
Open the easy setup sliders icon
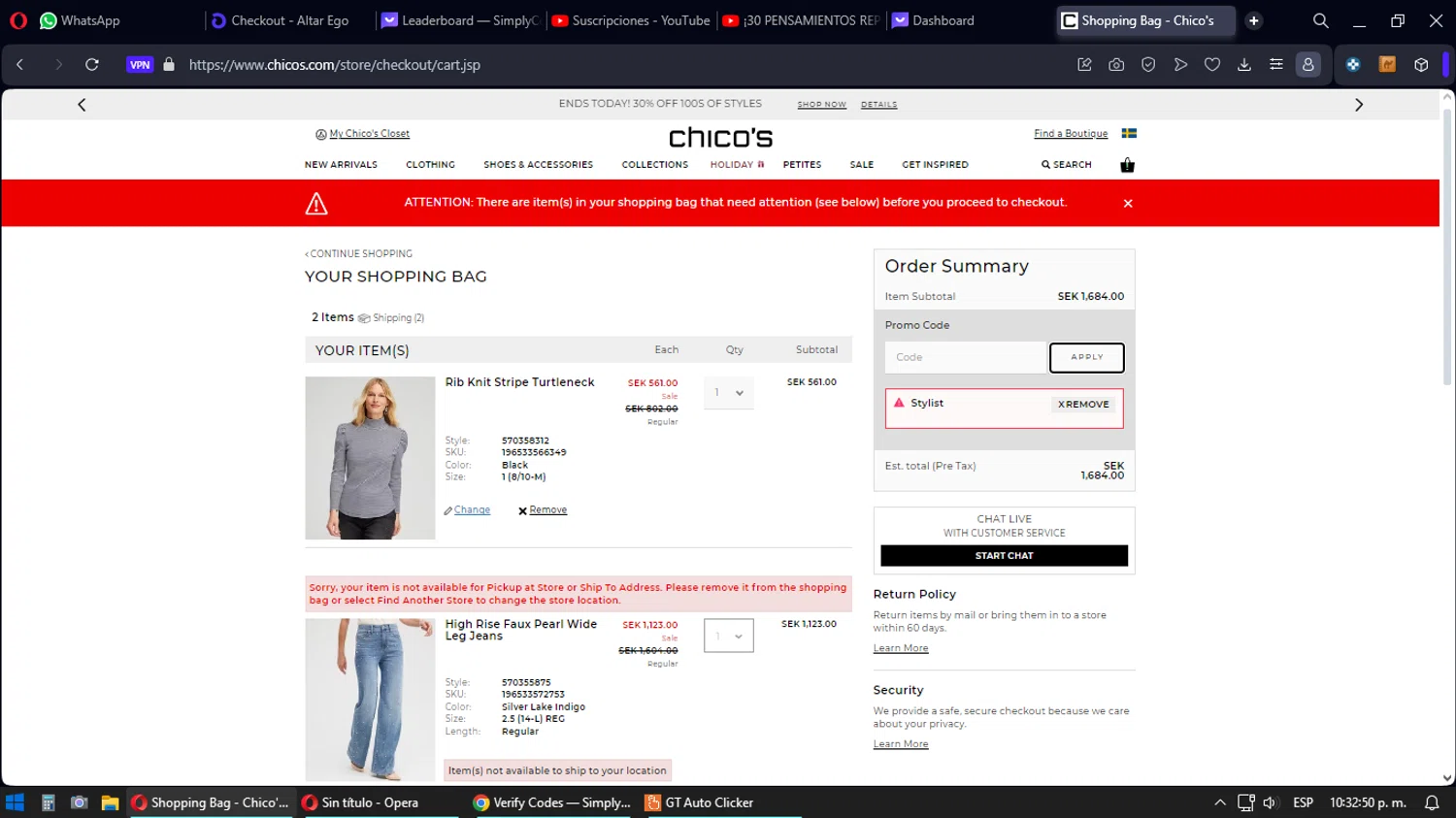1276,65
